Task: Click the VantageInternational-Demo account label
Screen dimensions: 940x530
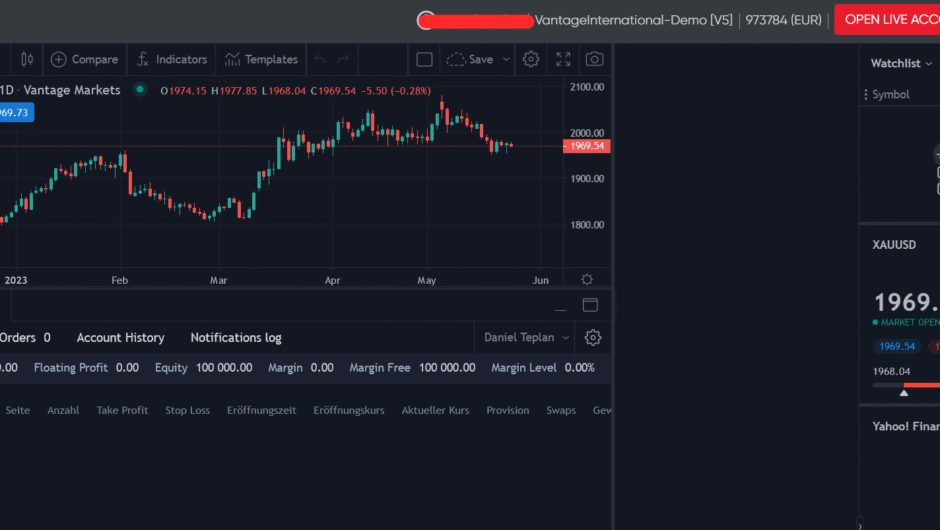Action: point(633,20)
